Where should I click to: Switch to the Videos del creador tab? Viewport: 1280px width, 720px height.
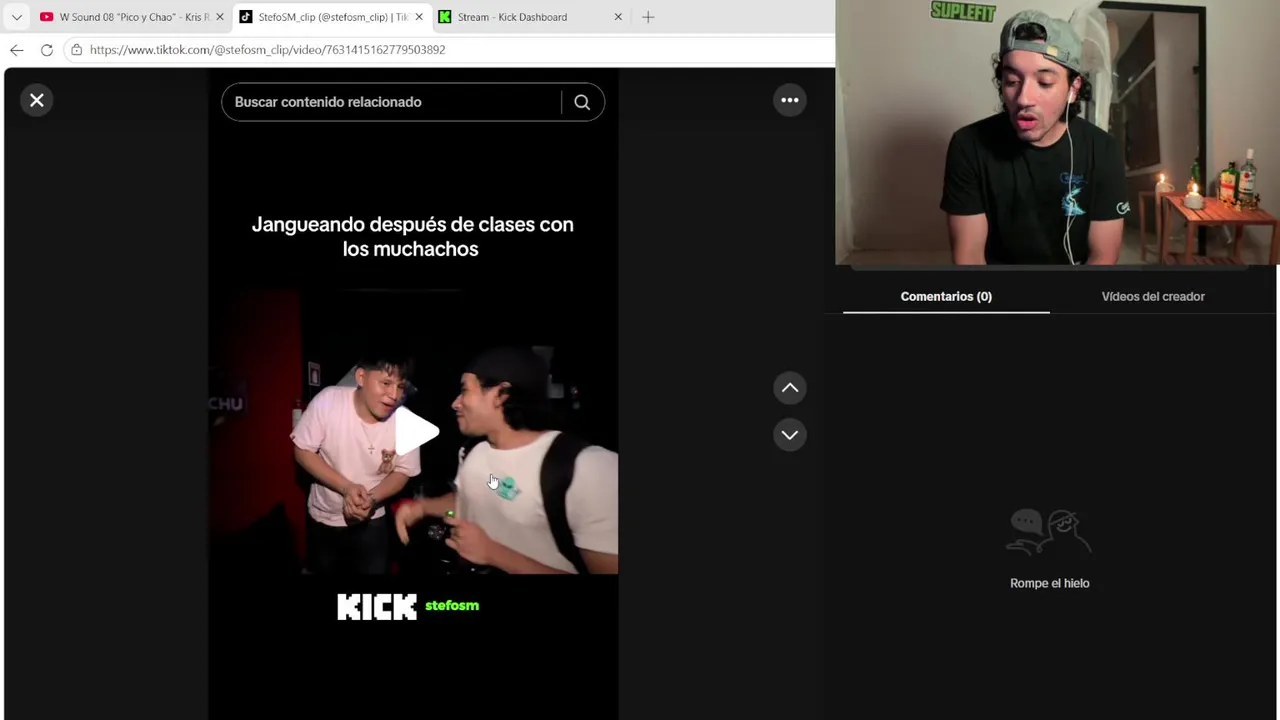pos(1153,296)
